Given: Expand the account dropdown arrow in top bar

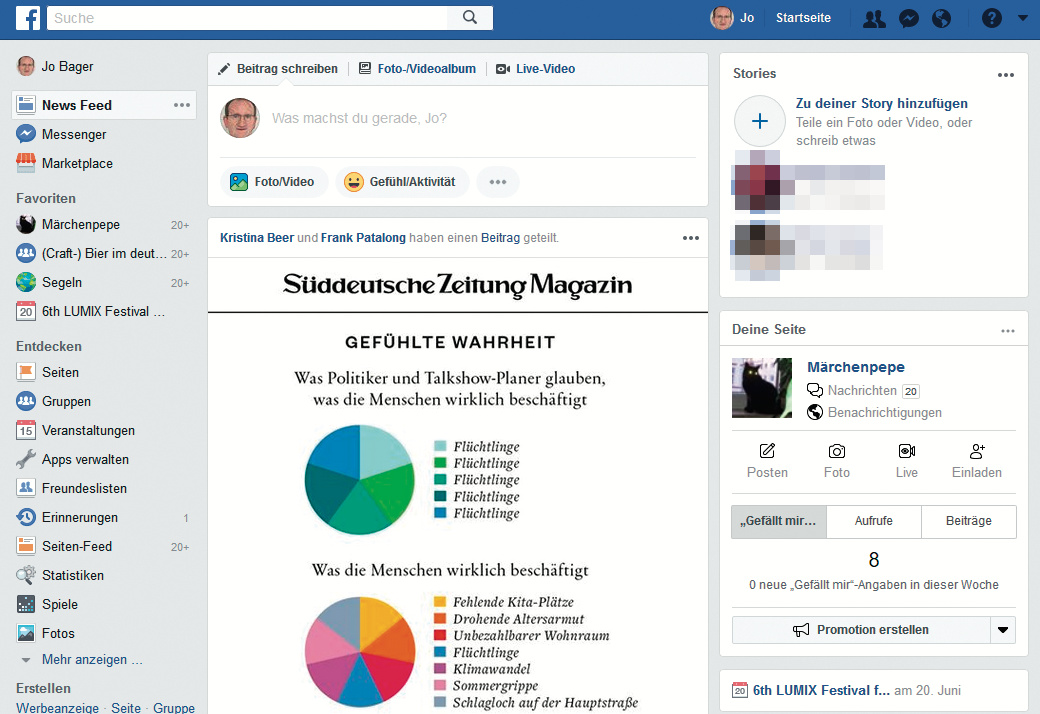Looking at the screenshot, I should (x=1022, y=18).
